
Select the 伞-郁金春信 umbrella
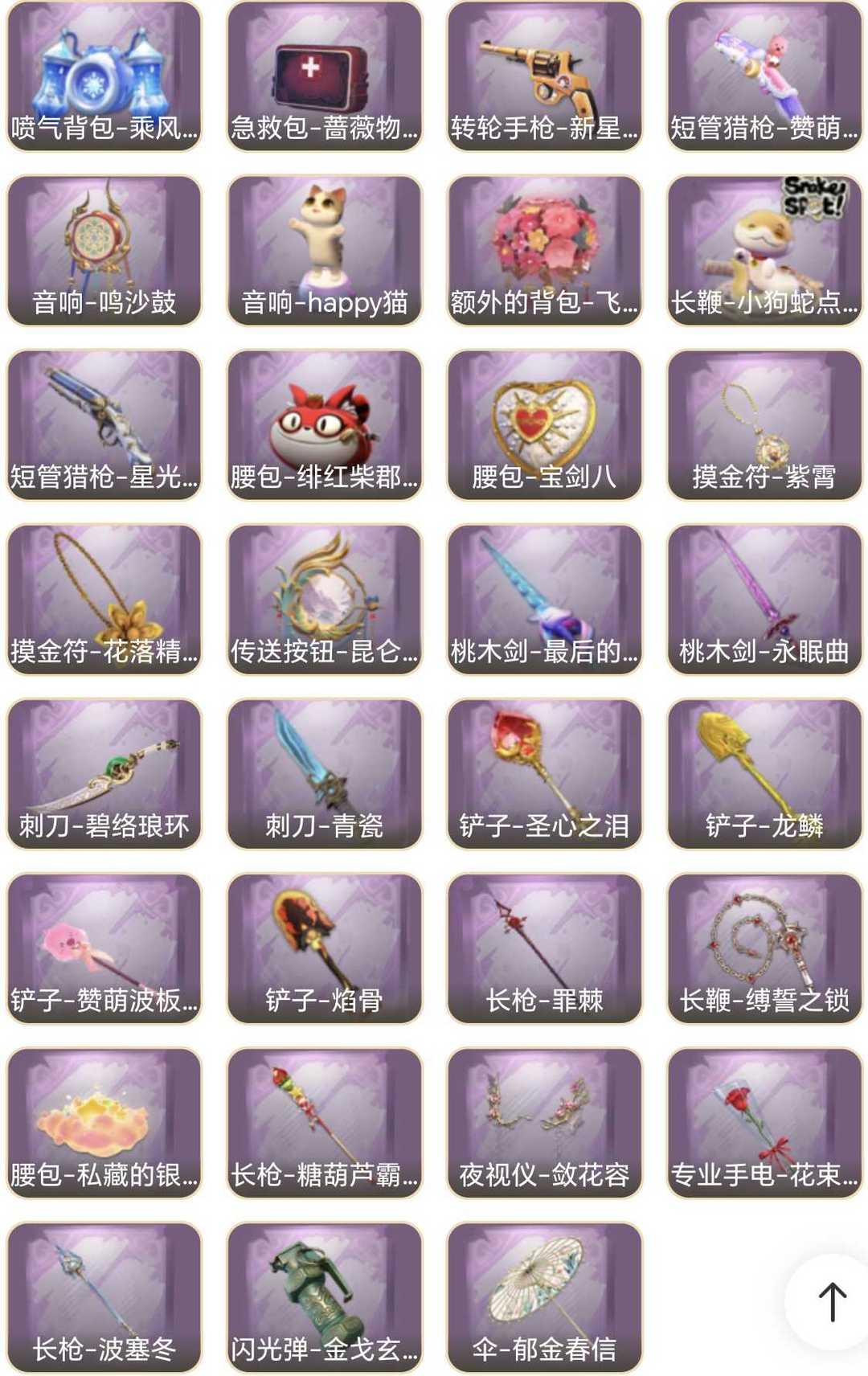tap(545, 1297)
